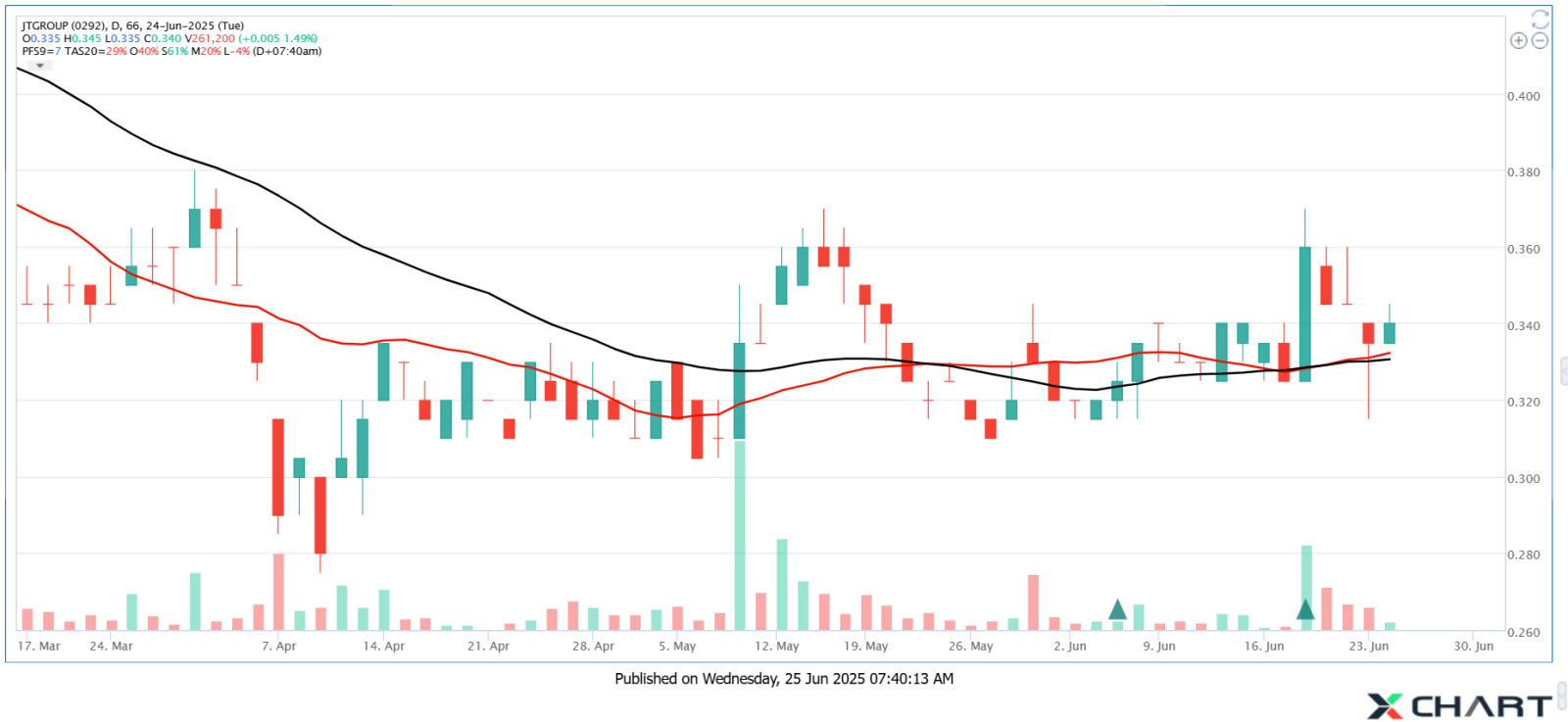The width and height of the screenshot is (1568, 722).
Task: Click the small downward arrowhead on the black MA line
Action: (40, 66)
